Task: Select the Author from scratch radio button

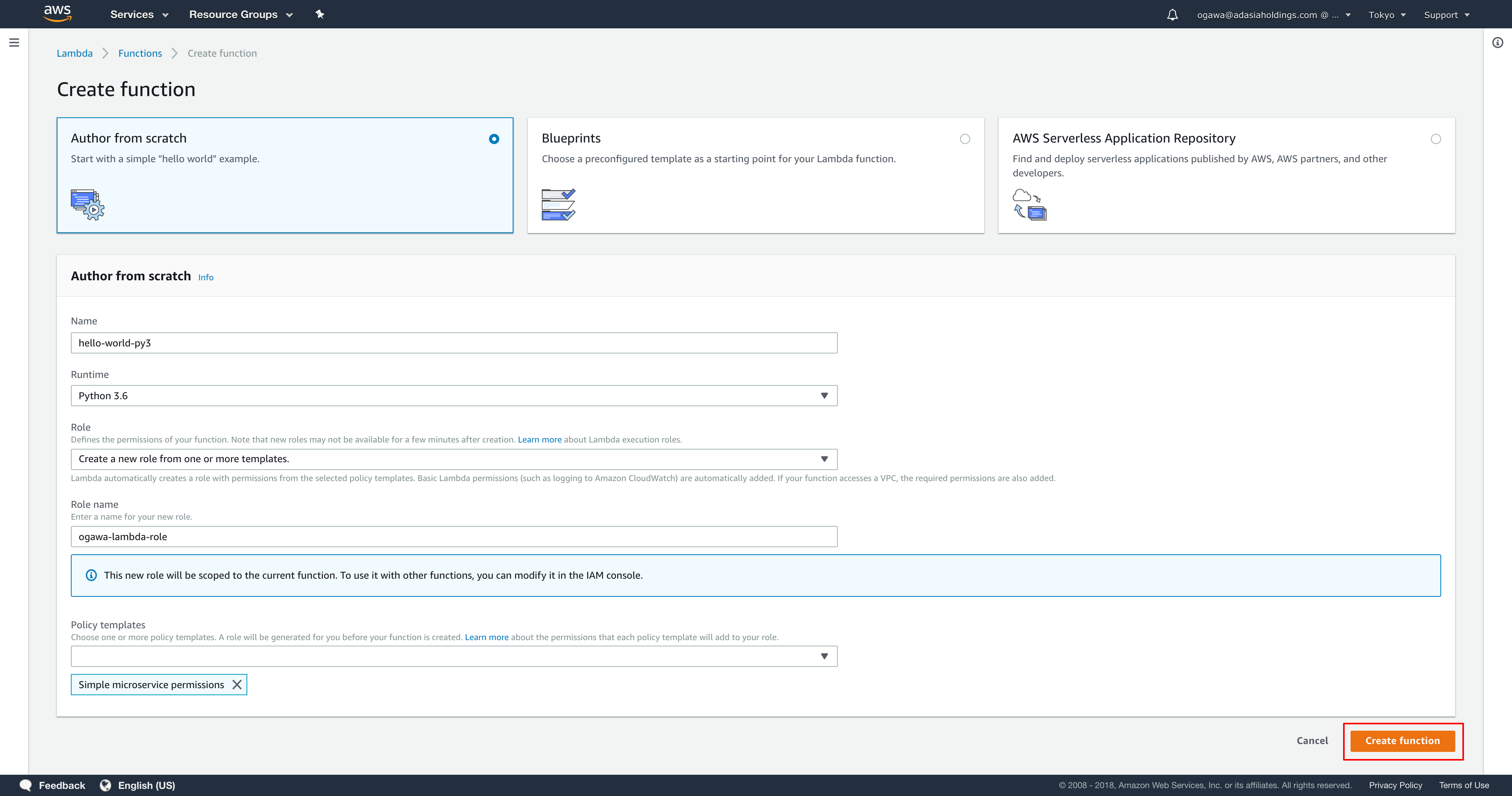Action: coord(494,139)
